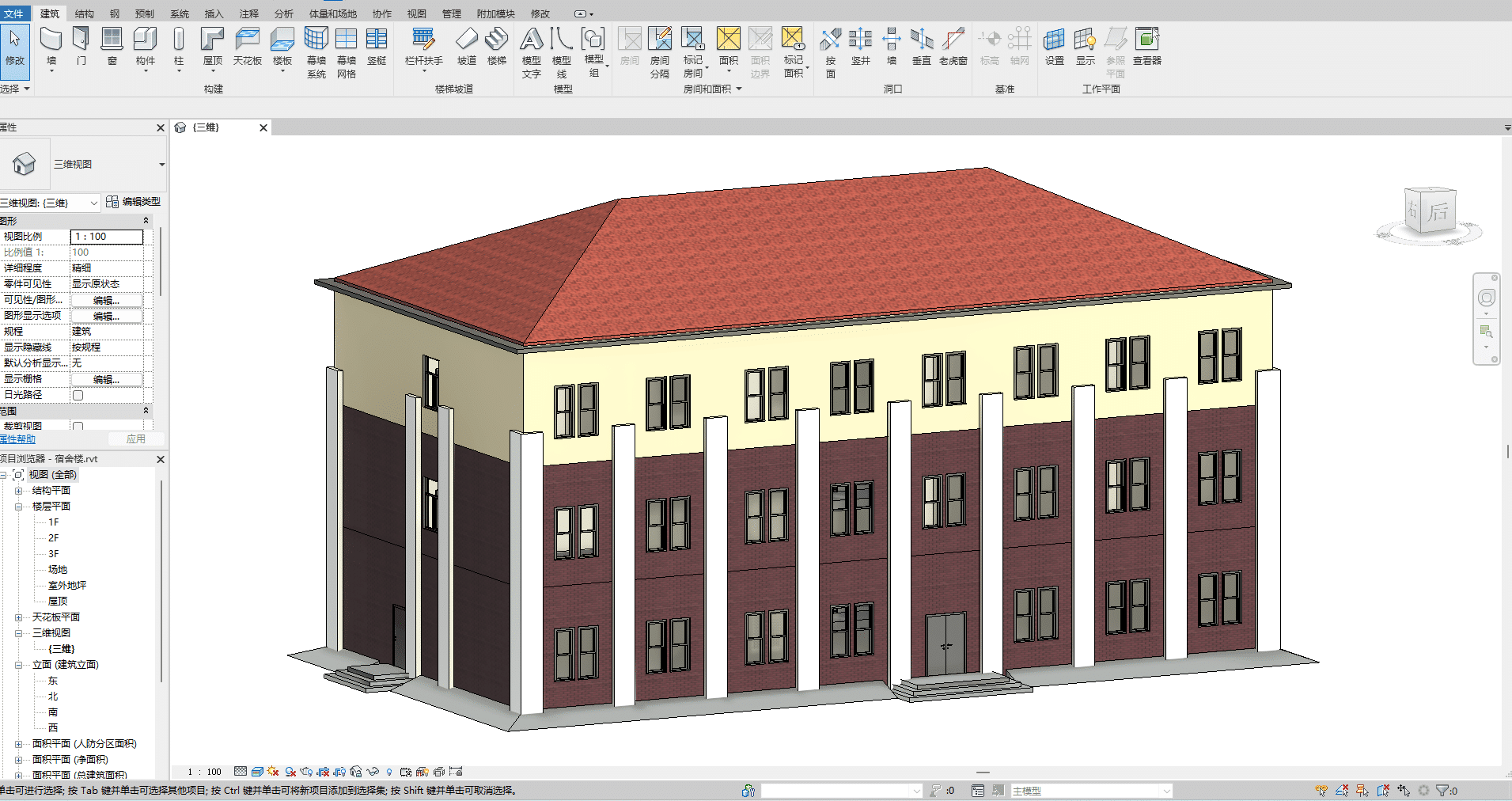Open the View (视图) ribbon tab

pyautogui.click(x=416, y=13)
